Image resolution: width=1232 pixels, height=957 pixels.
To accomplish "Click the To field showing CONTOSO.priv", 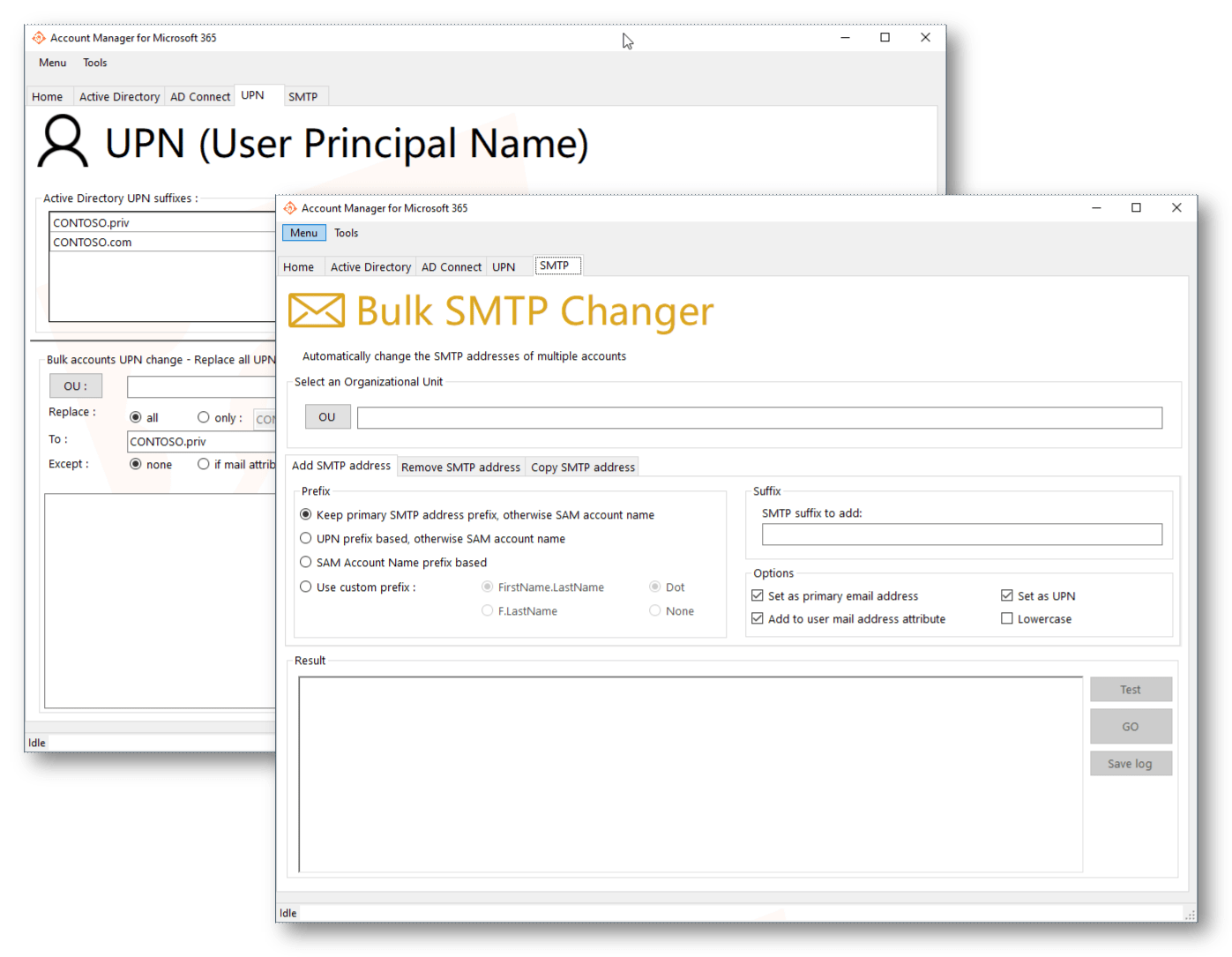I will pos(201,441).
